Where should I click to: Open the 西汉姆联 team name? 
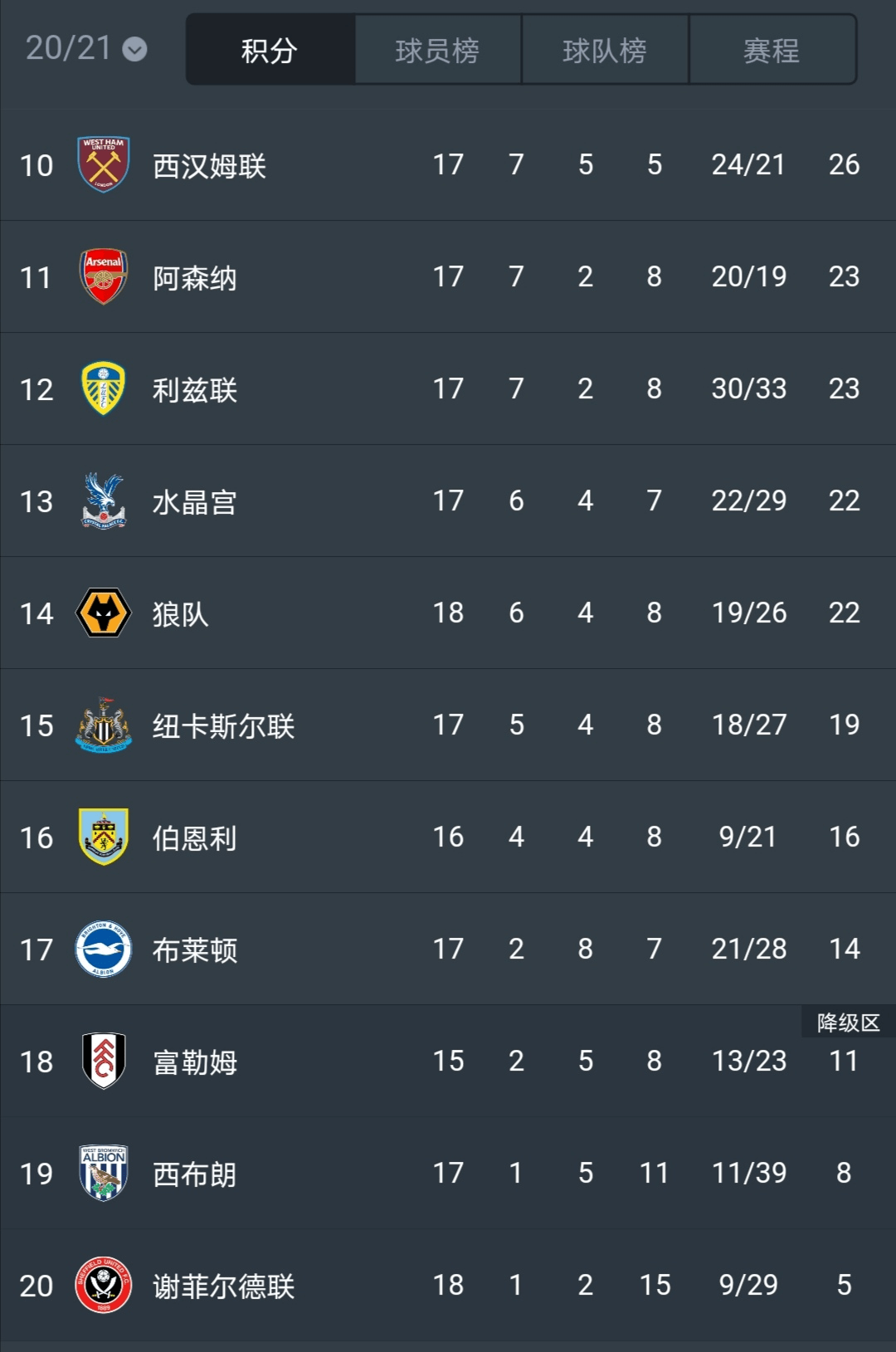click(x=209, y=166)
